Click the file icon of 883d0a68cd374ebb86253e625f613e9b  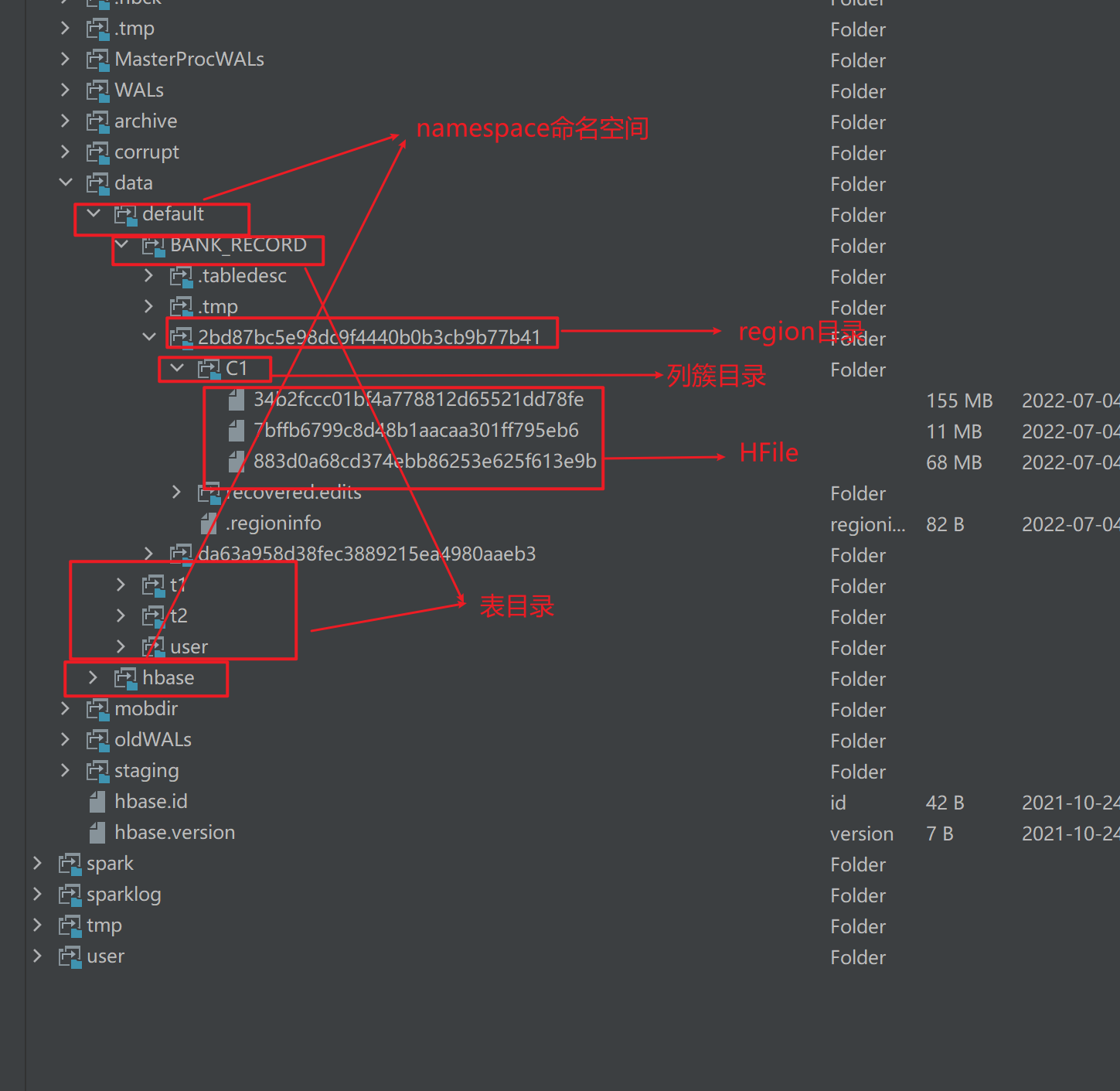(x=237, y=462)
